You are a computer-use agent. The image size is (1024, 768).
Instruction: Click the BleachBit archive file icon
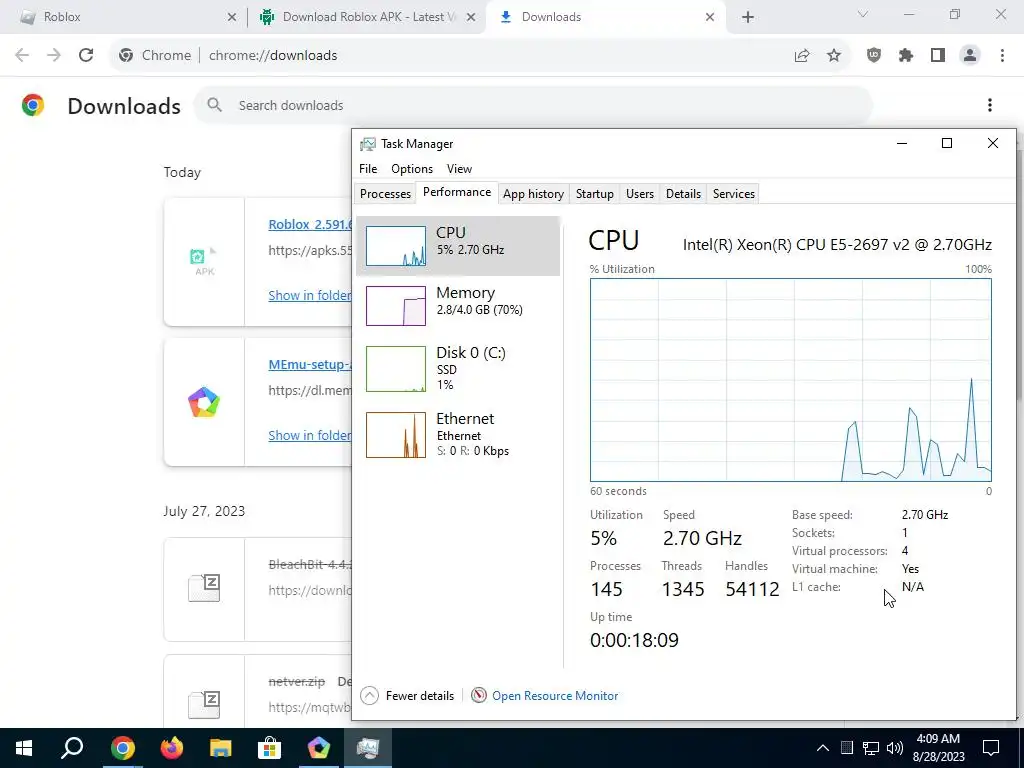coord(204,588)
